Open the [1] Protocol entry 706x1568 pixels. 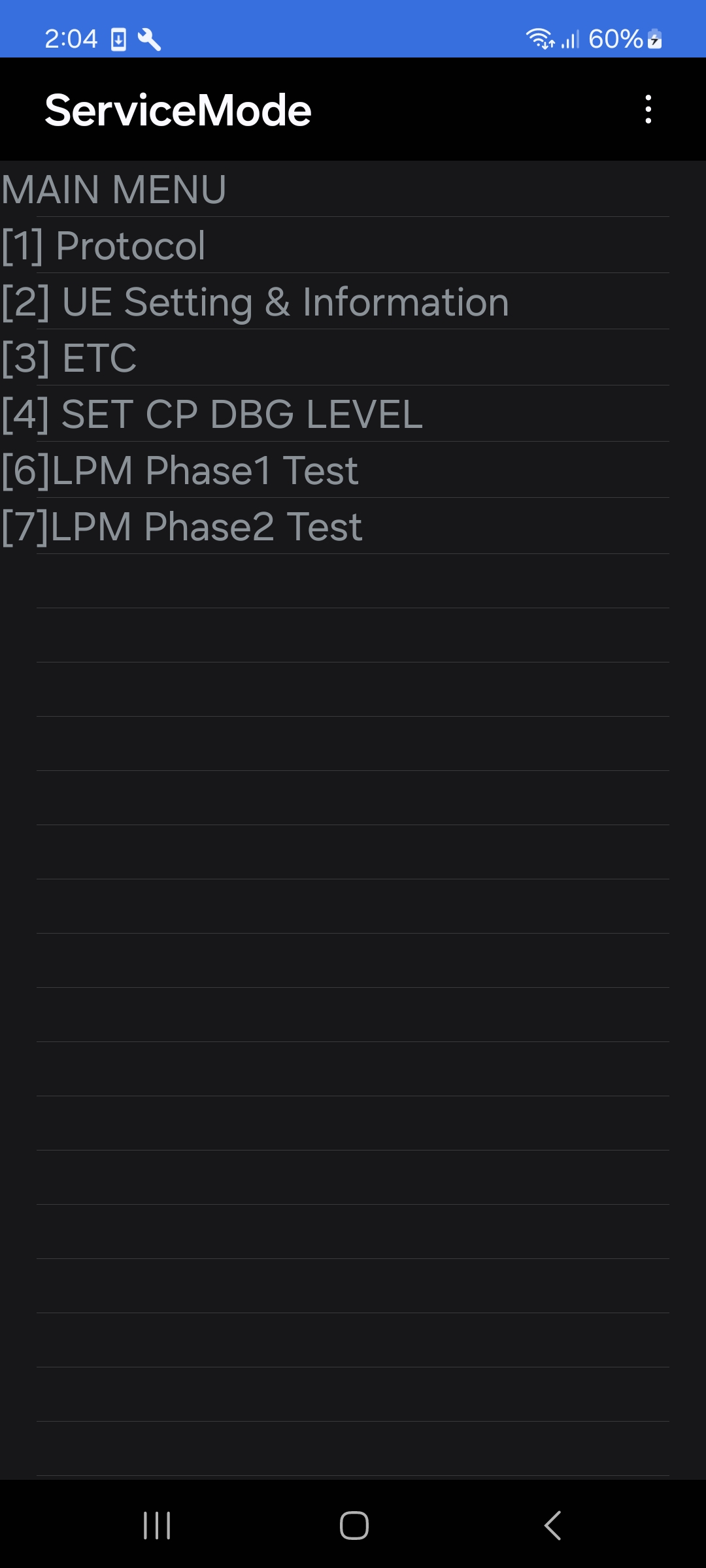click(353, 245)
